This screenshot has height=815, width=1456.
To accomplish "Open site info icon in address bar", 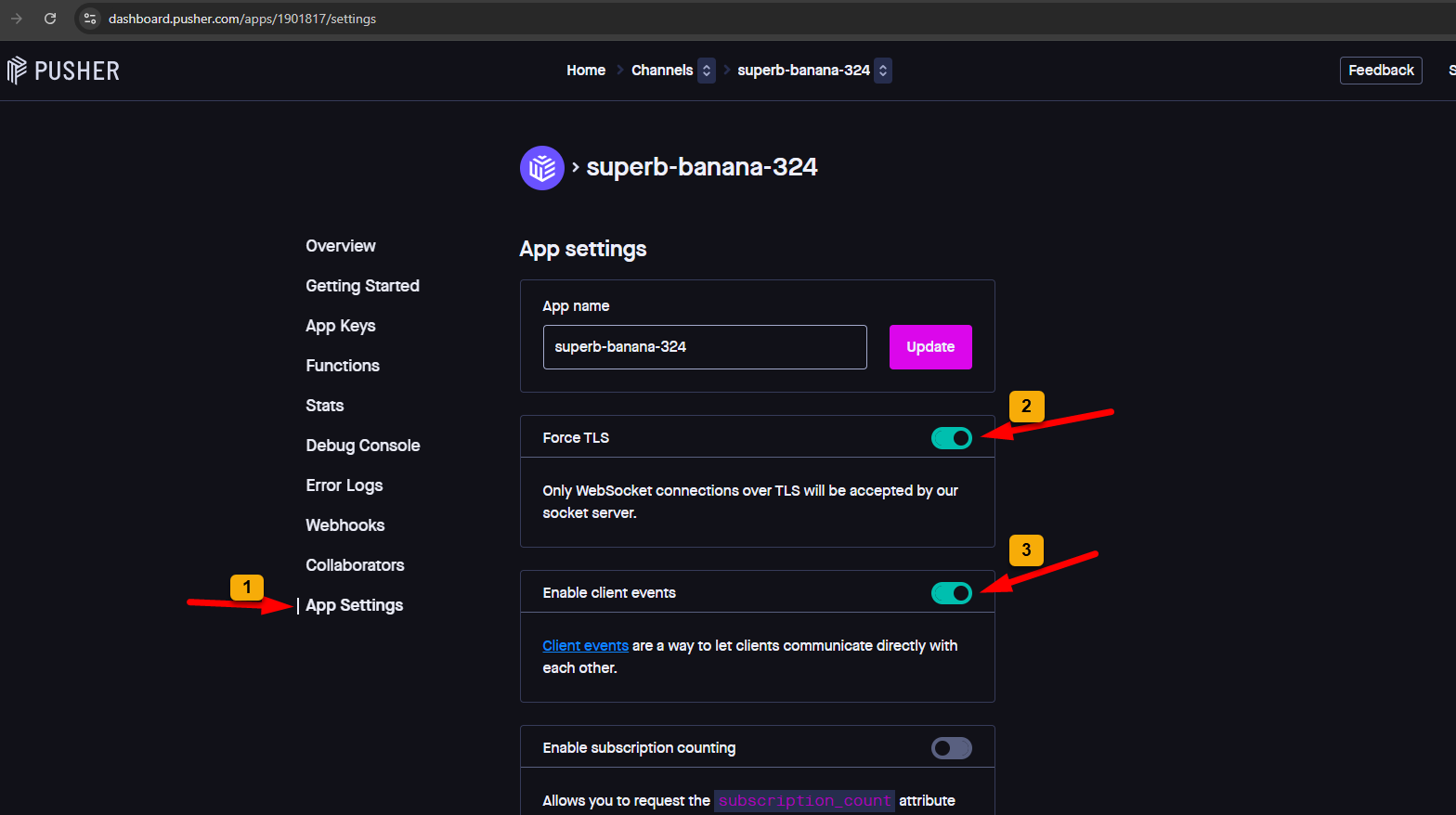I will (90, 19).
